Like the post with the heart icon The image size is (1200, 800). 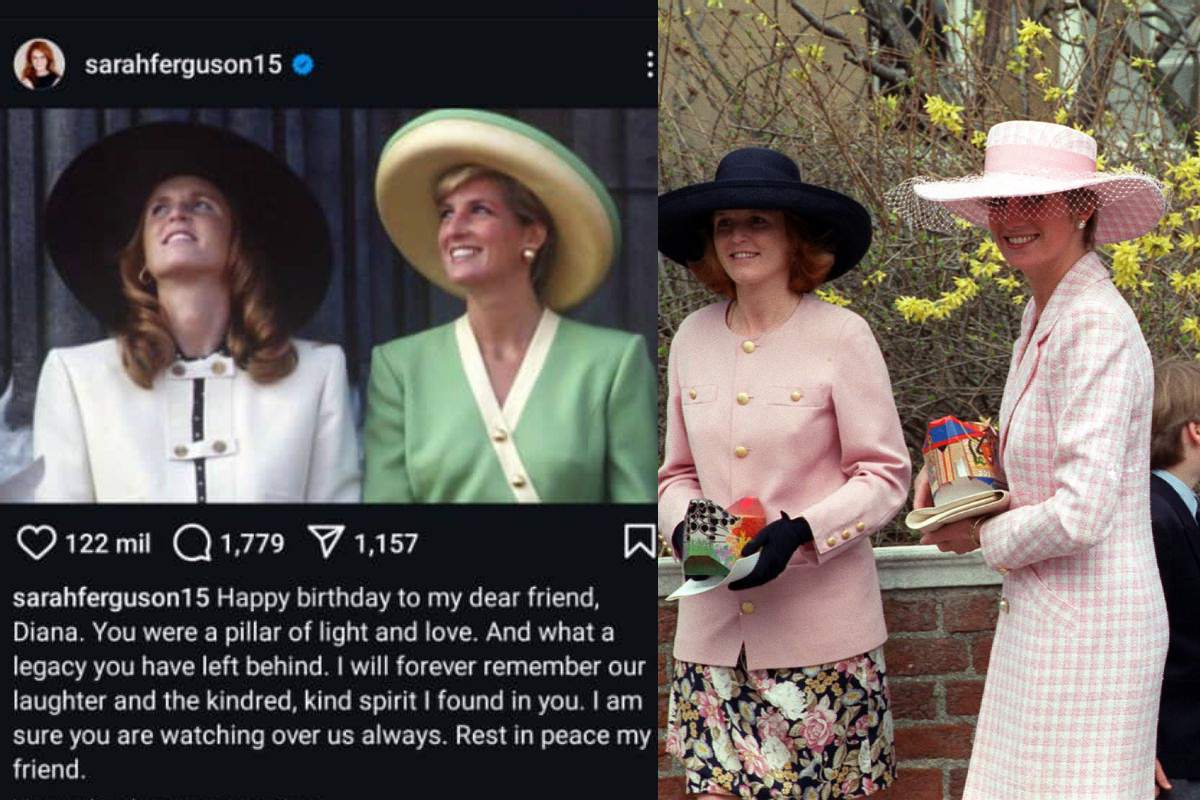37,542
